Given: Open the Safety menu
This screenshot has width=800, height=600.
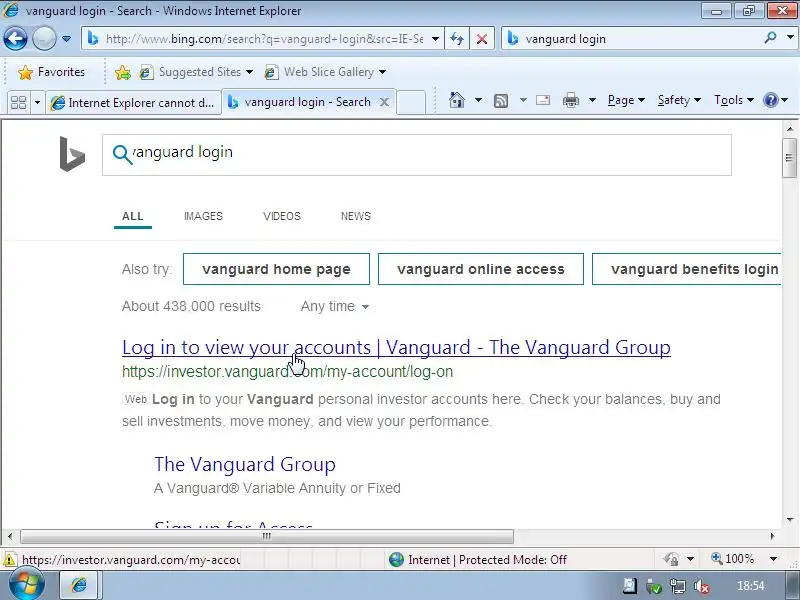Looking at the screenshot, I should (x=679, y=100).
